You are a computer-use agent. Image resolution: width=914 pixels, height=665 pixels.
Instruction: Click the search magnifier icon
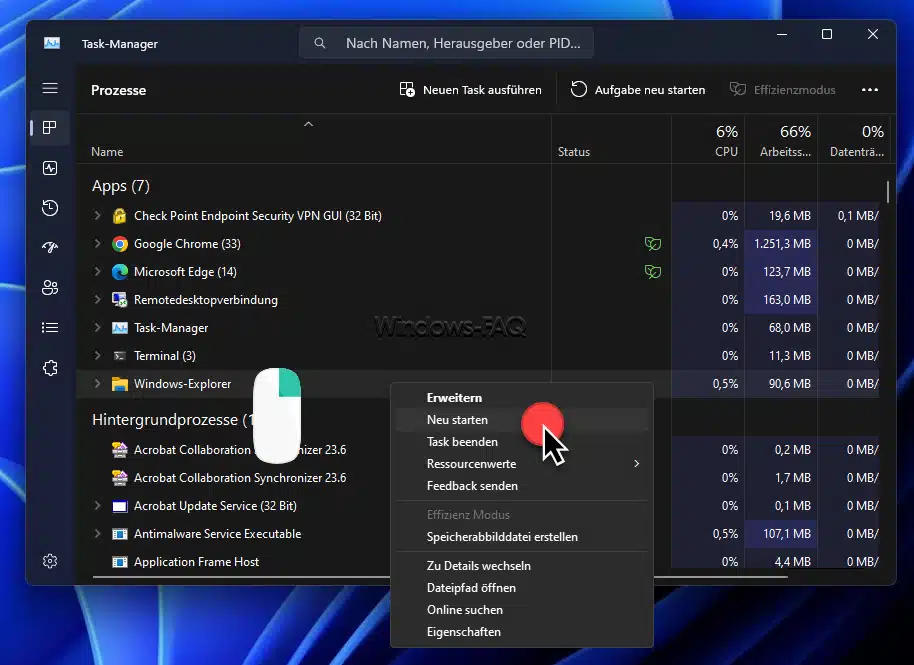click(x=319, y=43)
